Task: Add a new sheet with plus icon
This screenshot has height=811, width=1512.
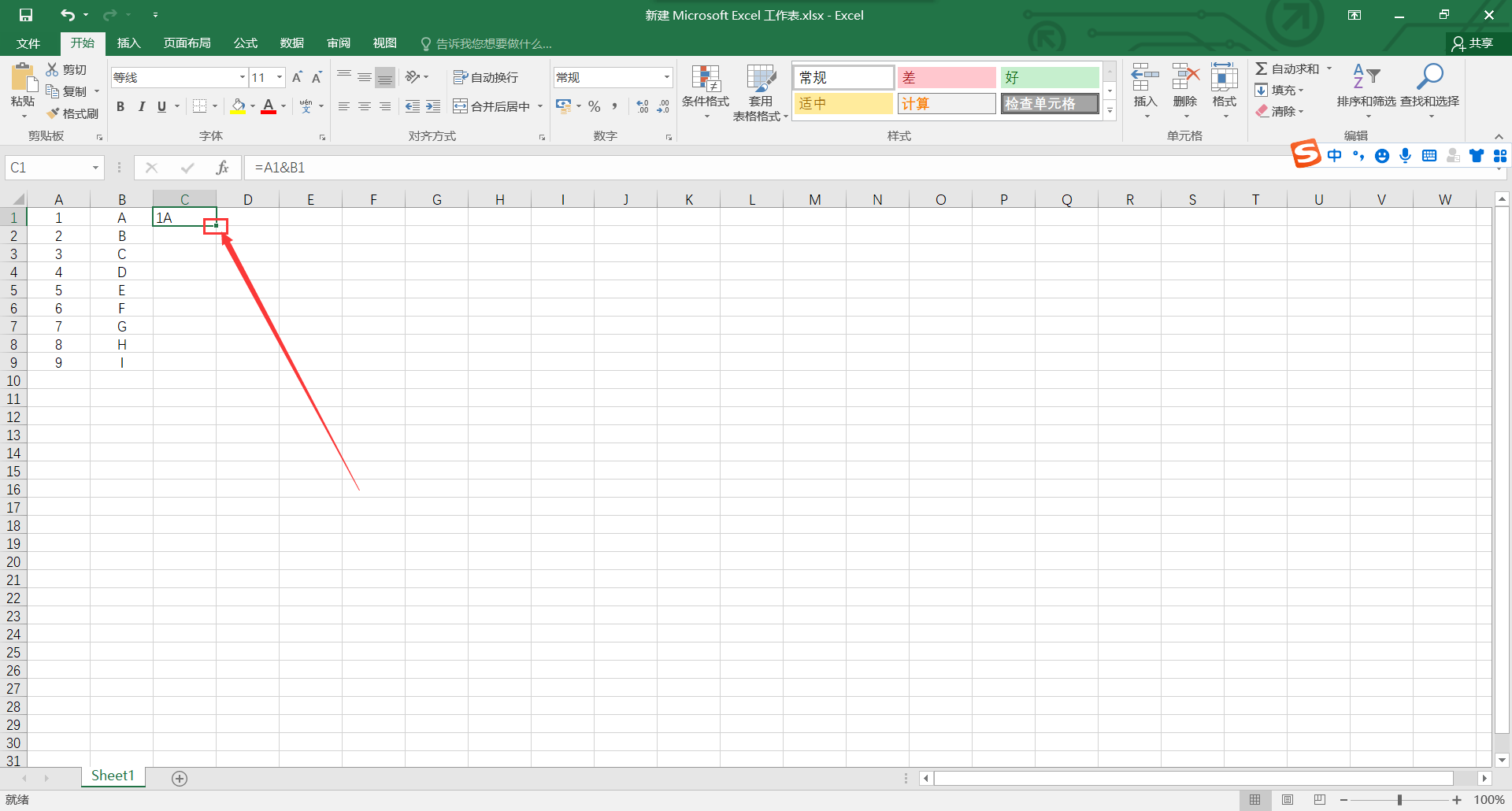Action: 180,778
